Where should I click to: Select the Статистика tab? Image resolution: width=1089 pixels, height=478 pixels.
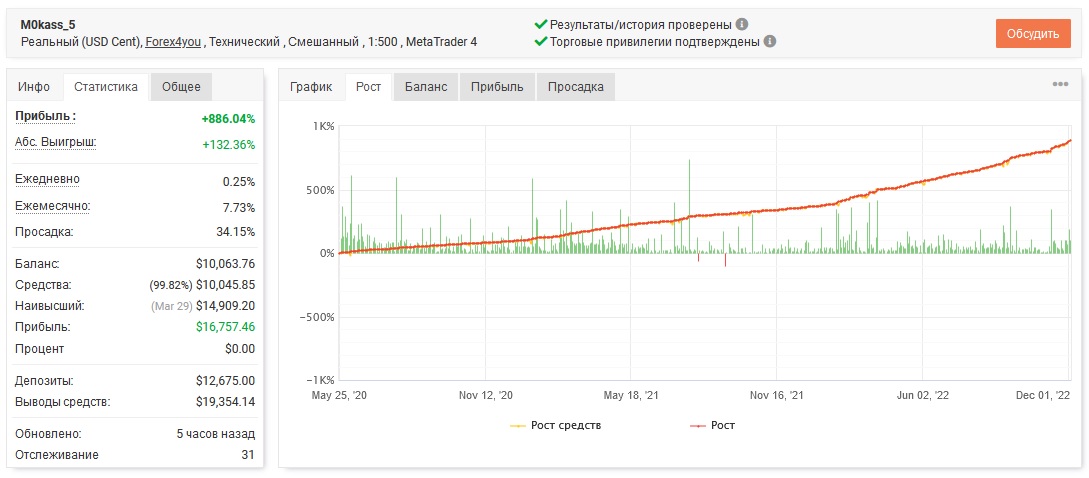coord(106,87)
